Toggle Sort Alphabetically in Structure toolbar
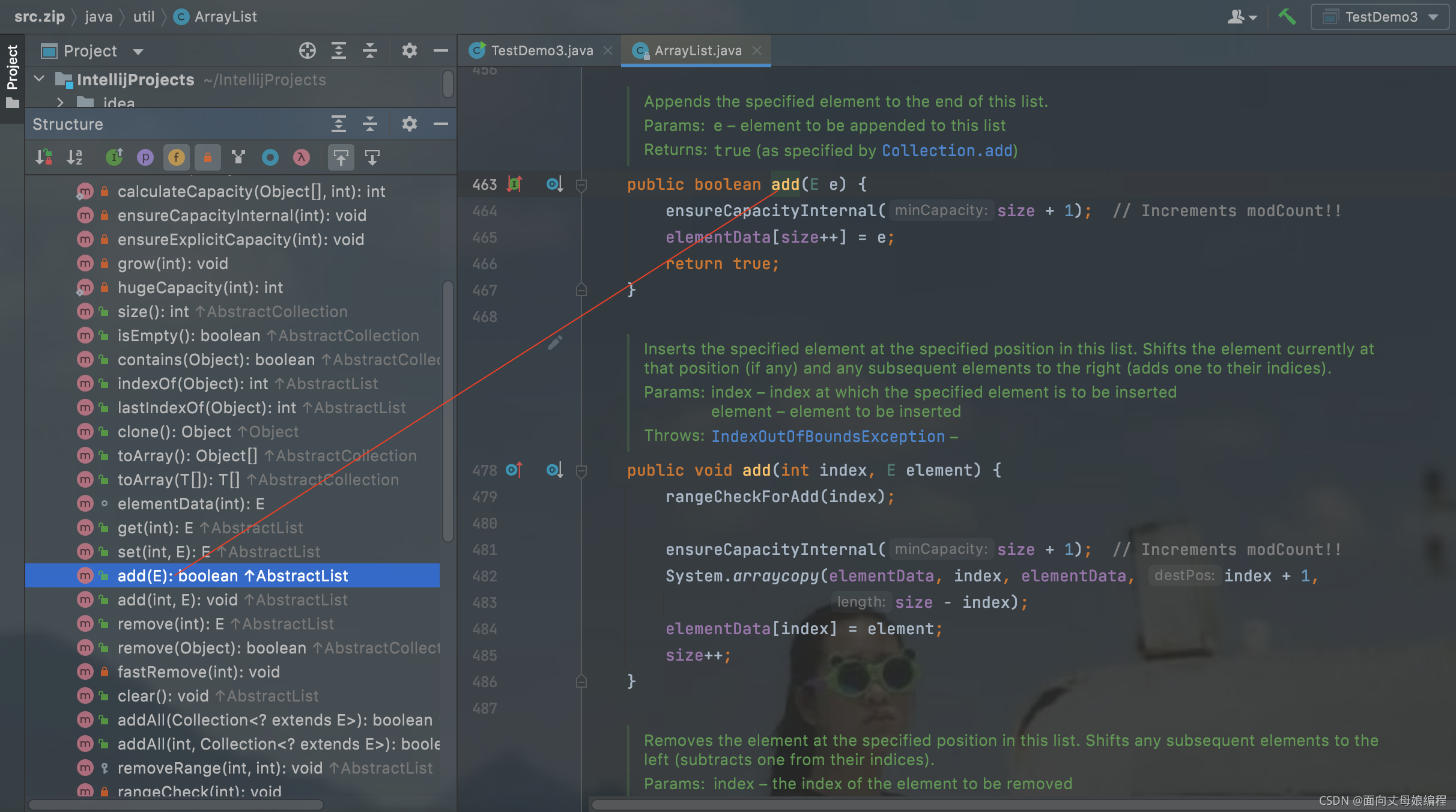The width and height of the screenshot is (1456, 812). click(x=74, y=157)
